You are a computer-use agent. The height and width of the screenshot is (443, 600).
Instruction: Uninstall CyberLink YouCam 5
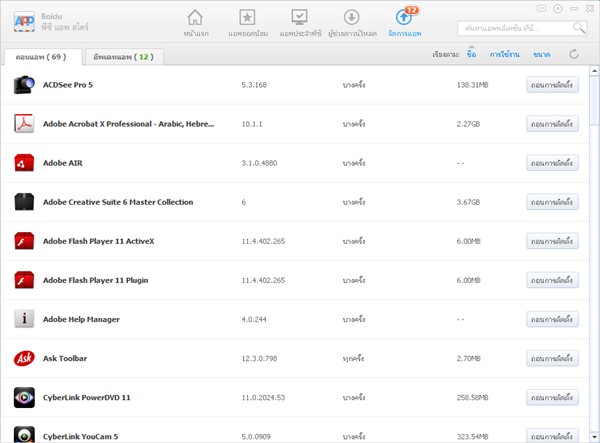pyautogui.click(x=552, y=436)
